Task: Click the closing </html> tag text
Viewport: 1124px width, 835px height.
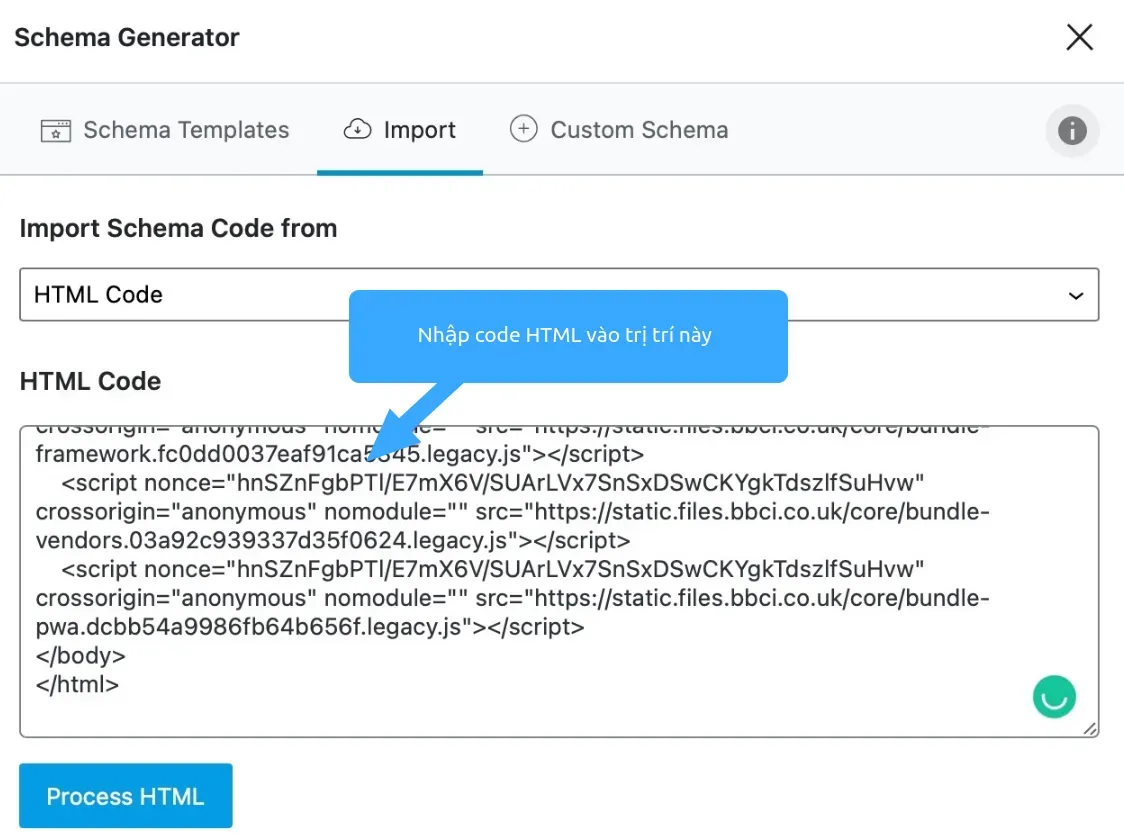Action: pos(77,684)
